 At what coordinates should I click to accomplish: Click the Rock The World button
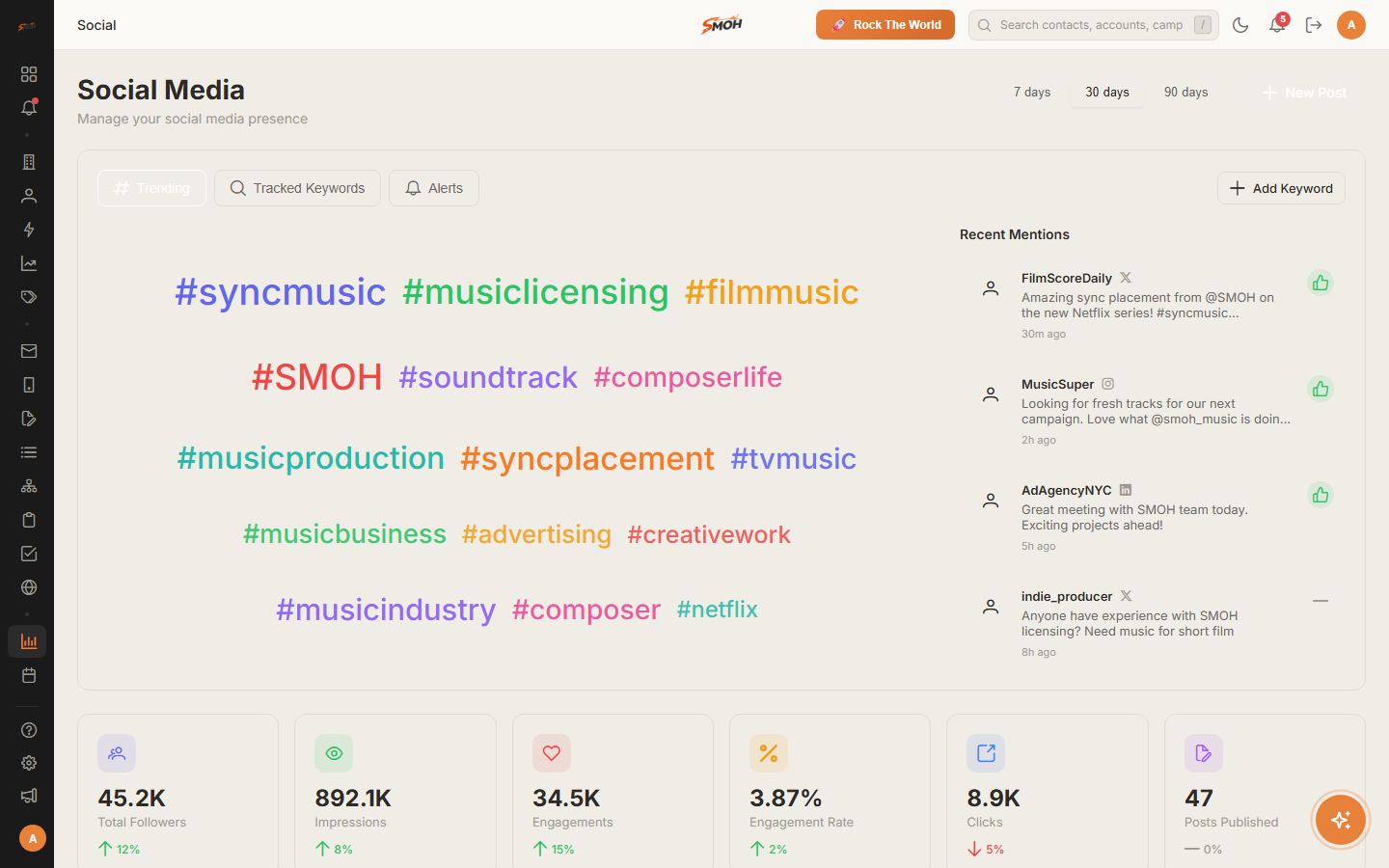click(885, 25)
